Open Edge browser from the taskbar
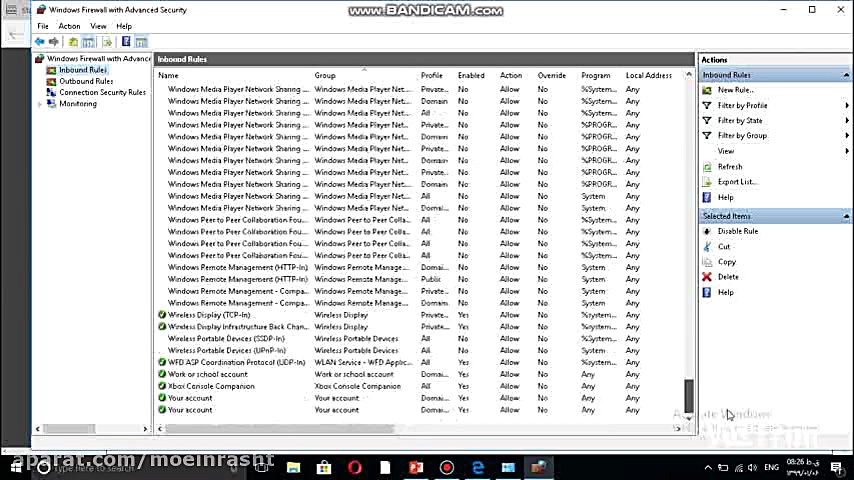 pyautogui.click(x=478, y=467)
